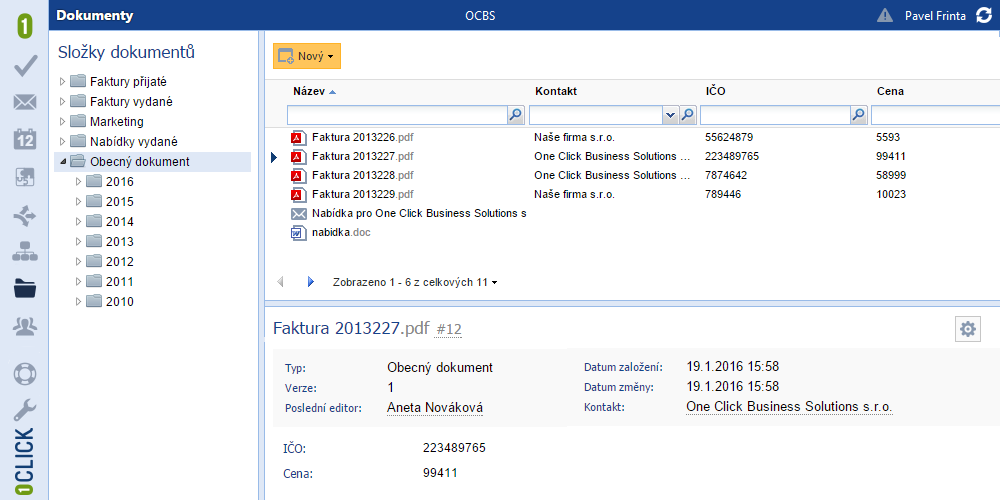Open the contacts people sidebar icon
This screenshot has height=500, width=1000.
(25, 326)
